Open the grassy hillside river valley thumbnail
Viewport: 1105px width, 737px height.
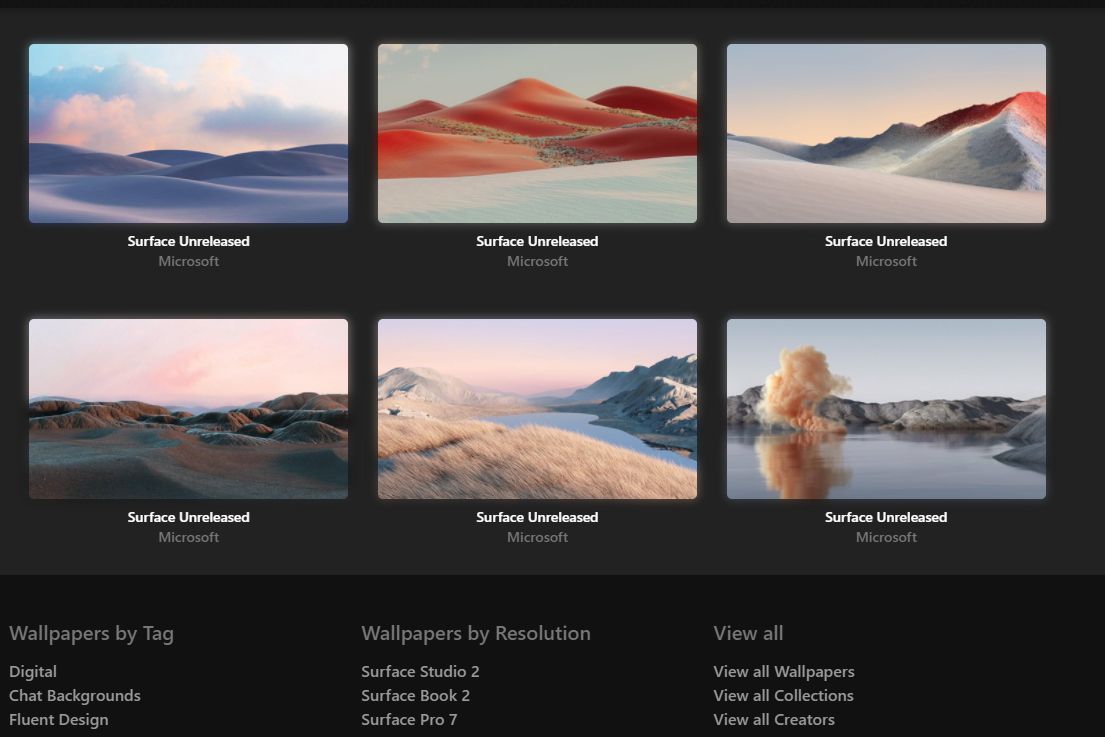point(537,409)
